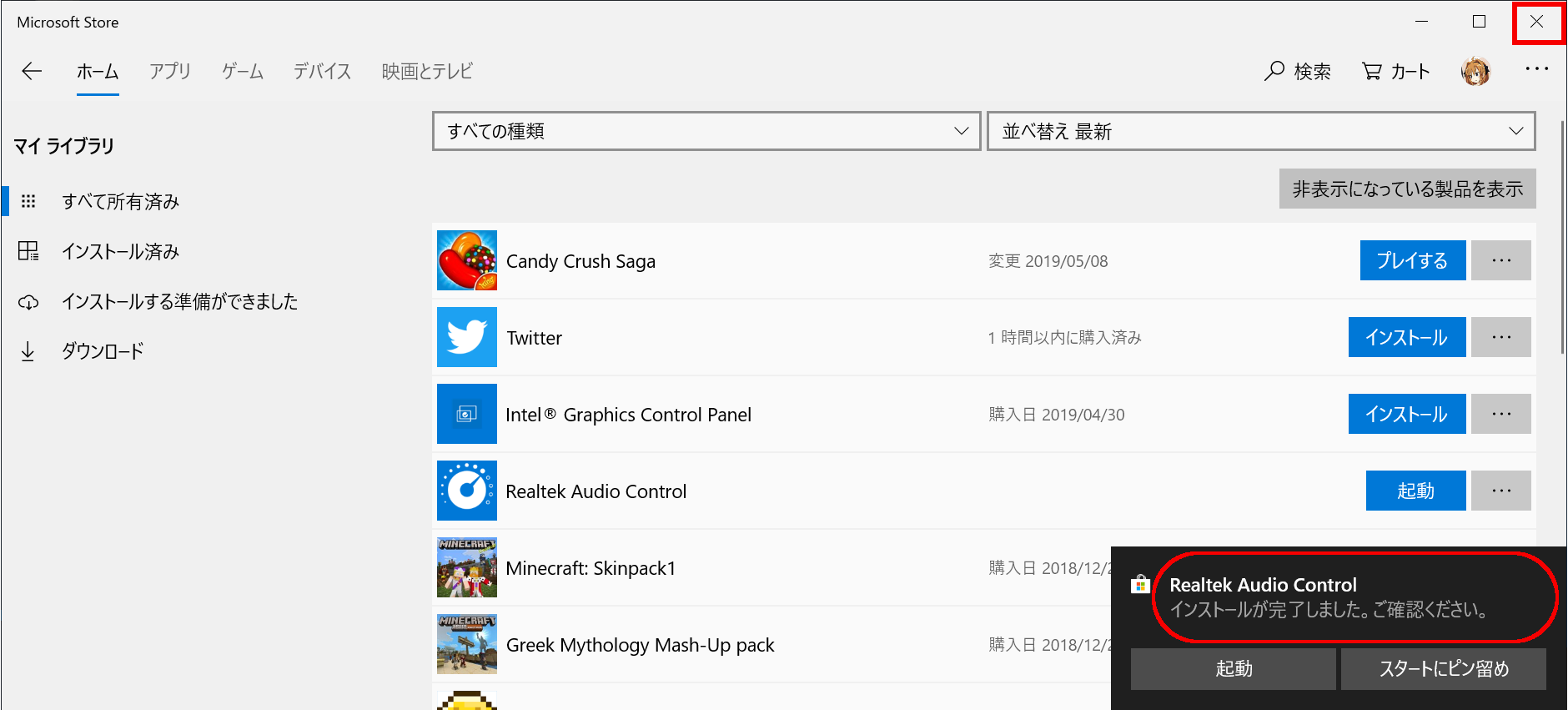Click the 1 時間以内に購入済み text
Viewport: 1568px width, 710px height.
[x=1065, y=338]
